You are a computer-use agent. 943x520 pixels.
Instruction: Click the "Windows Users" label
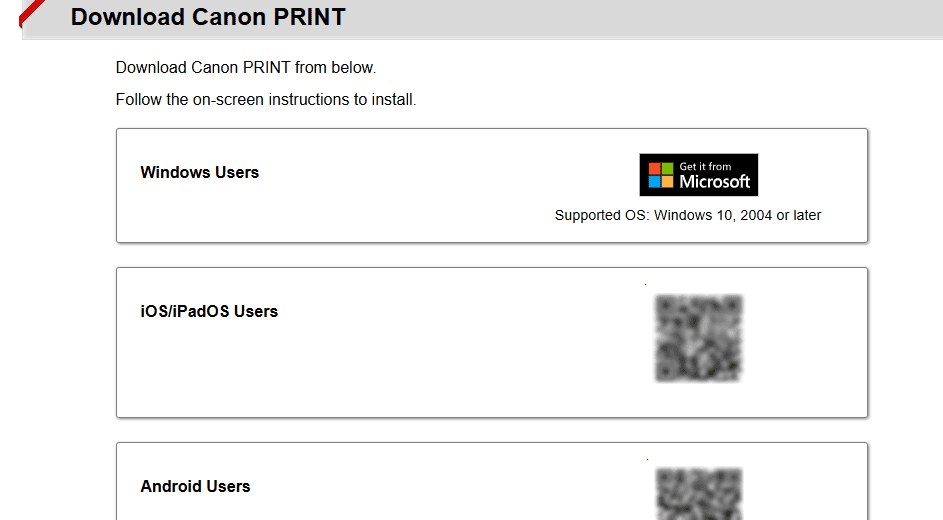199,172
